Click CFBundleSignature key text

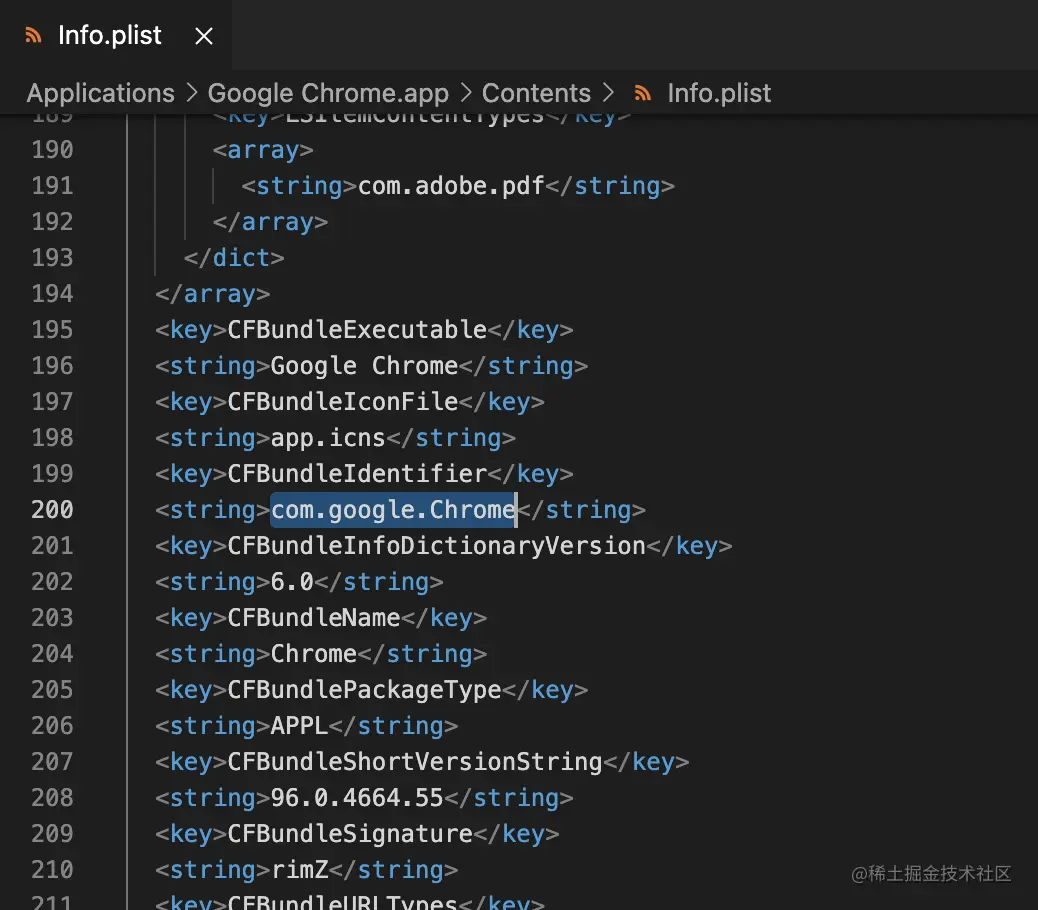pos(350,835)
